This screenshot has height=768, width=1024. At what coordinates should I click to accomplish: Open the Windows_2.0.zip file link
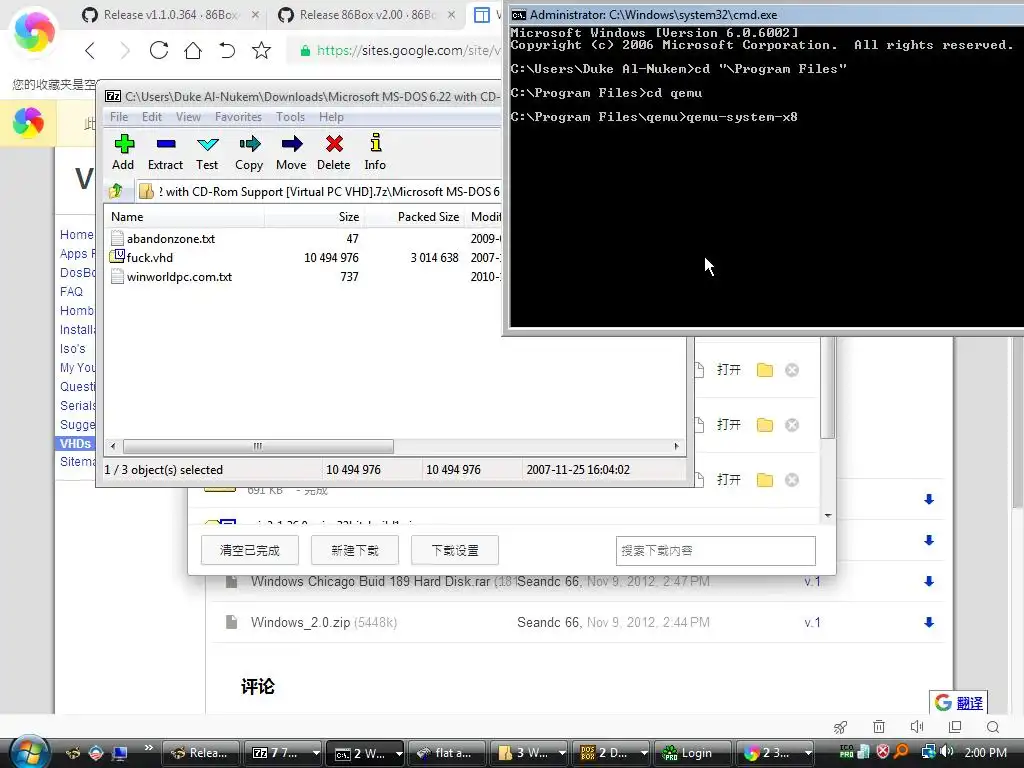click(x=300, y=622)
